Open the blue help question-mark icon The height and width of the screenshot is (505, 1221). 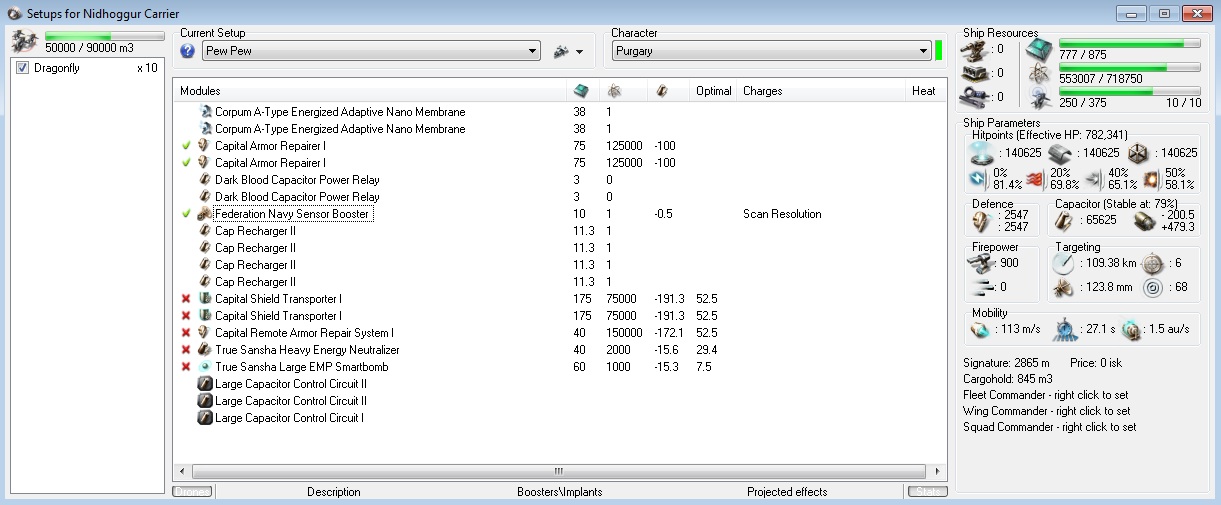188,51
